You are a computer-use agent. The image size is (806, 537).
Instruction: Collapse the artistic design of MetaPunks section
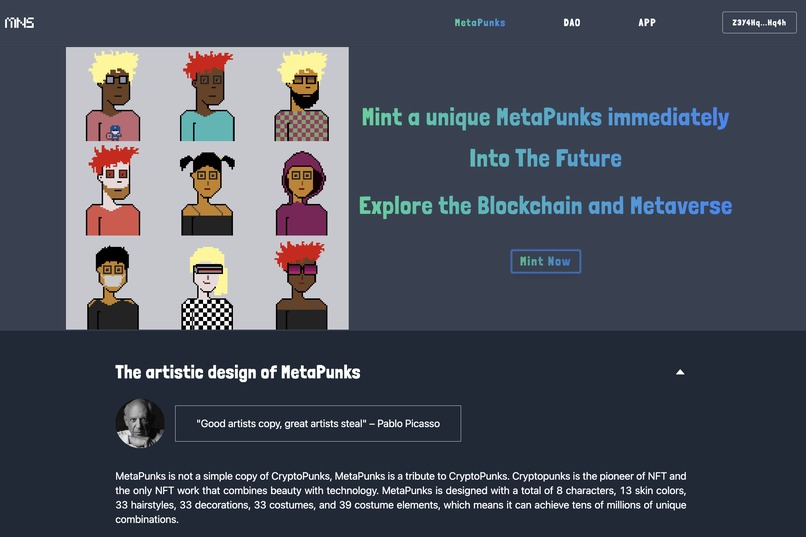point(680,372)
